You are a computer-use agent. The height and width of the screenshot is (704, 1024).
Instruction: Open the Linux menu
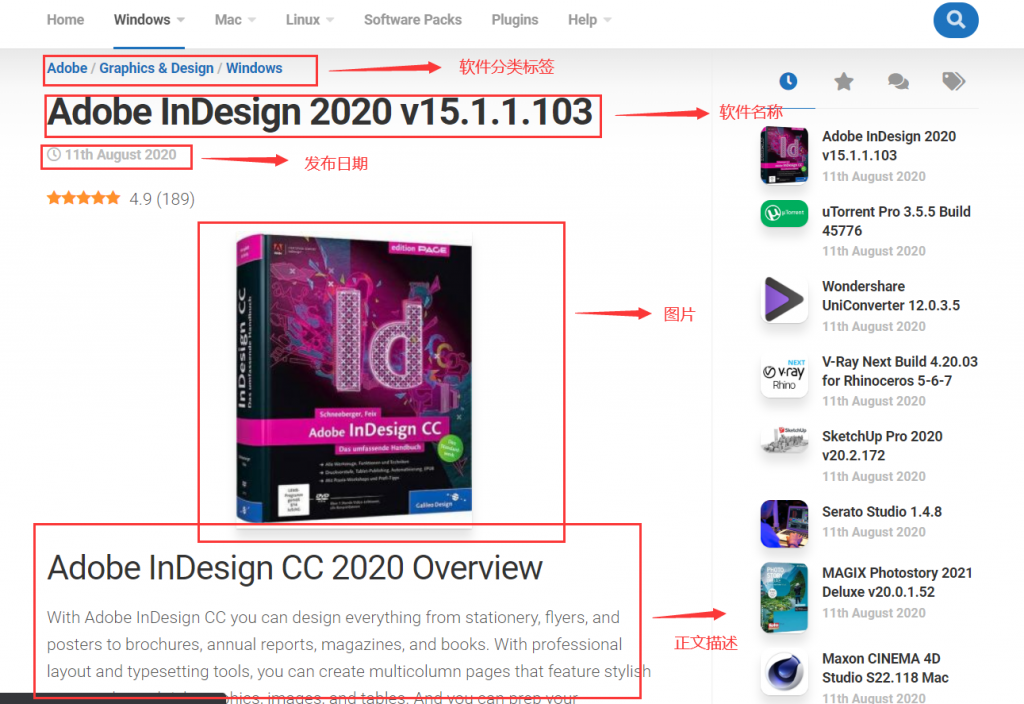click(302, 20)
